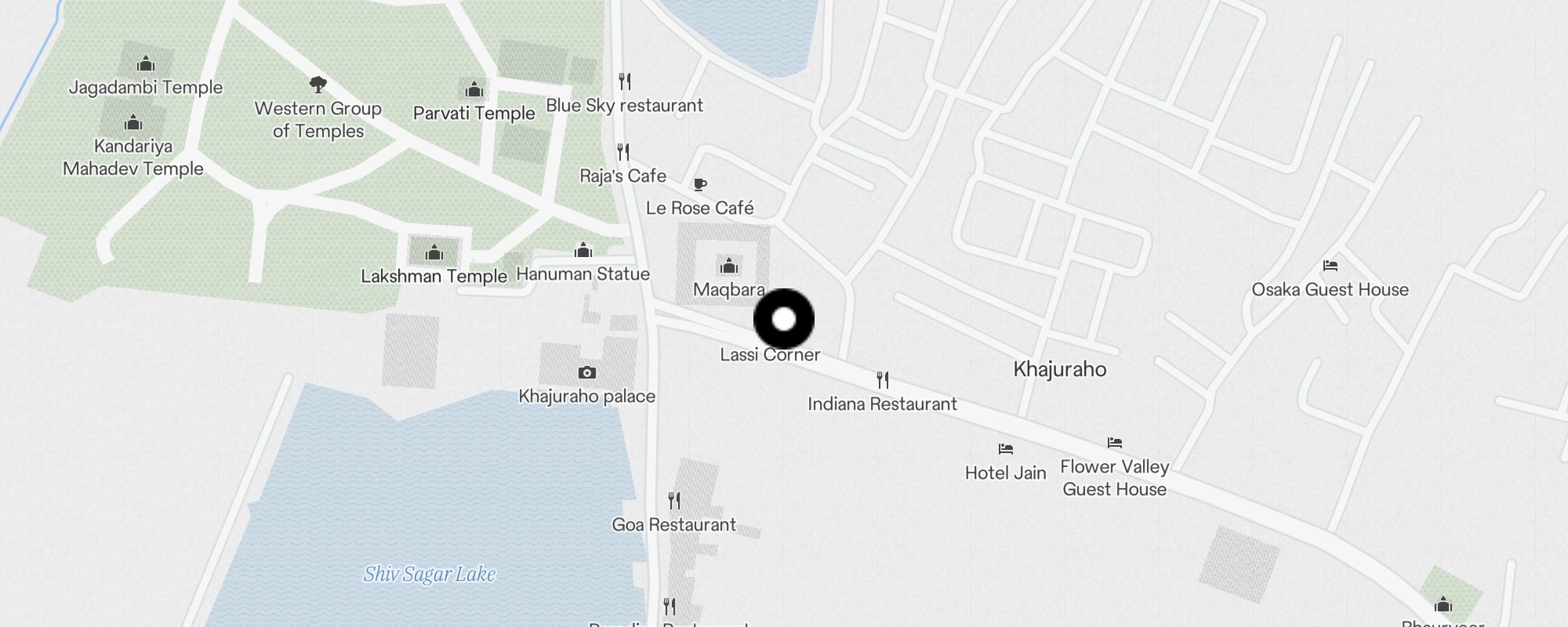Viewport: 1568px width, 627px height.
Task: Click the Blue Sky restaurant fork icon
Action: [625, 82]
